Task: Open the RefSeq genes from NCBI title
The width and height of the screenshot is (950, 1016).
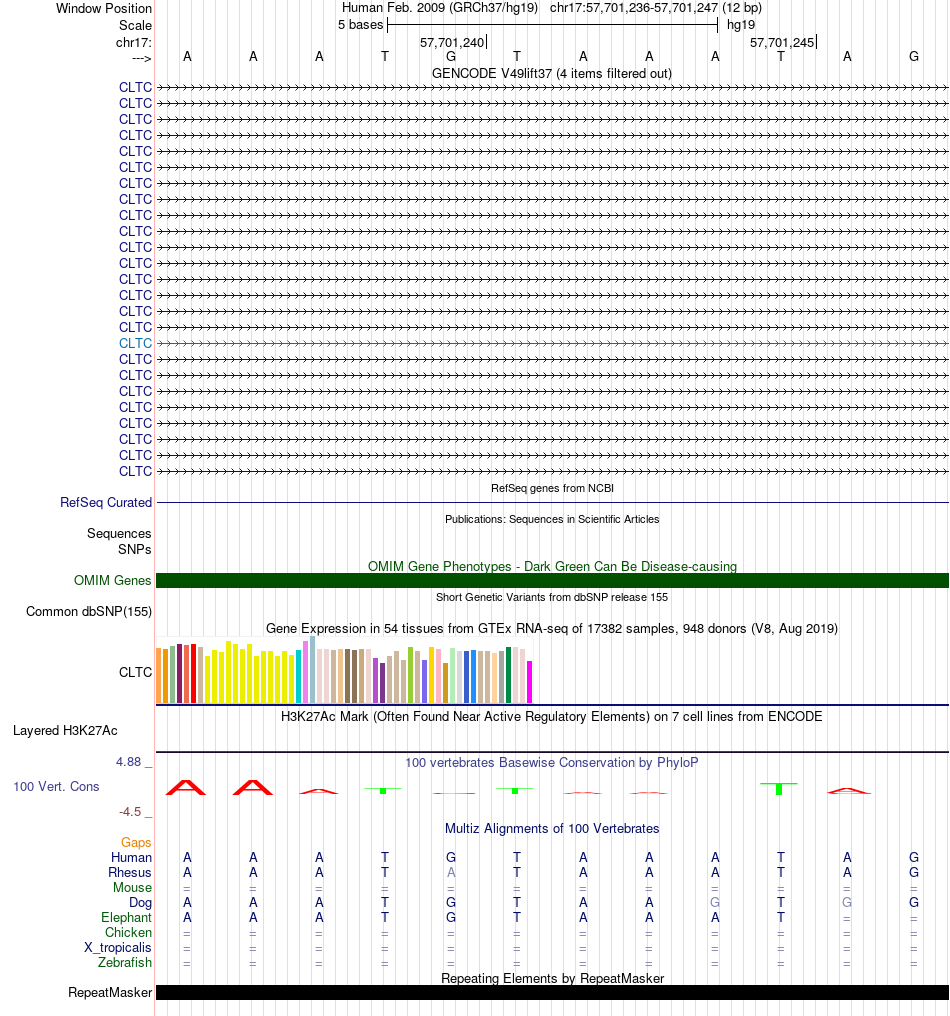Action: click(552, 488)
